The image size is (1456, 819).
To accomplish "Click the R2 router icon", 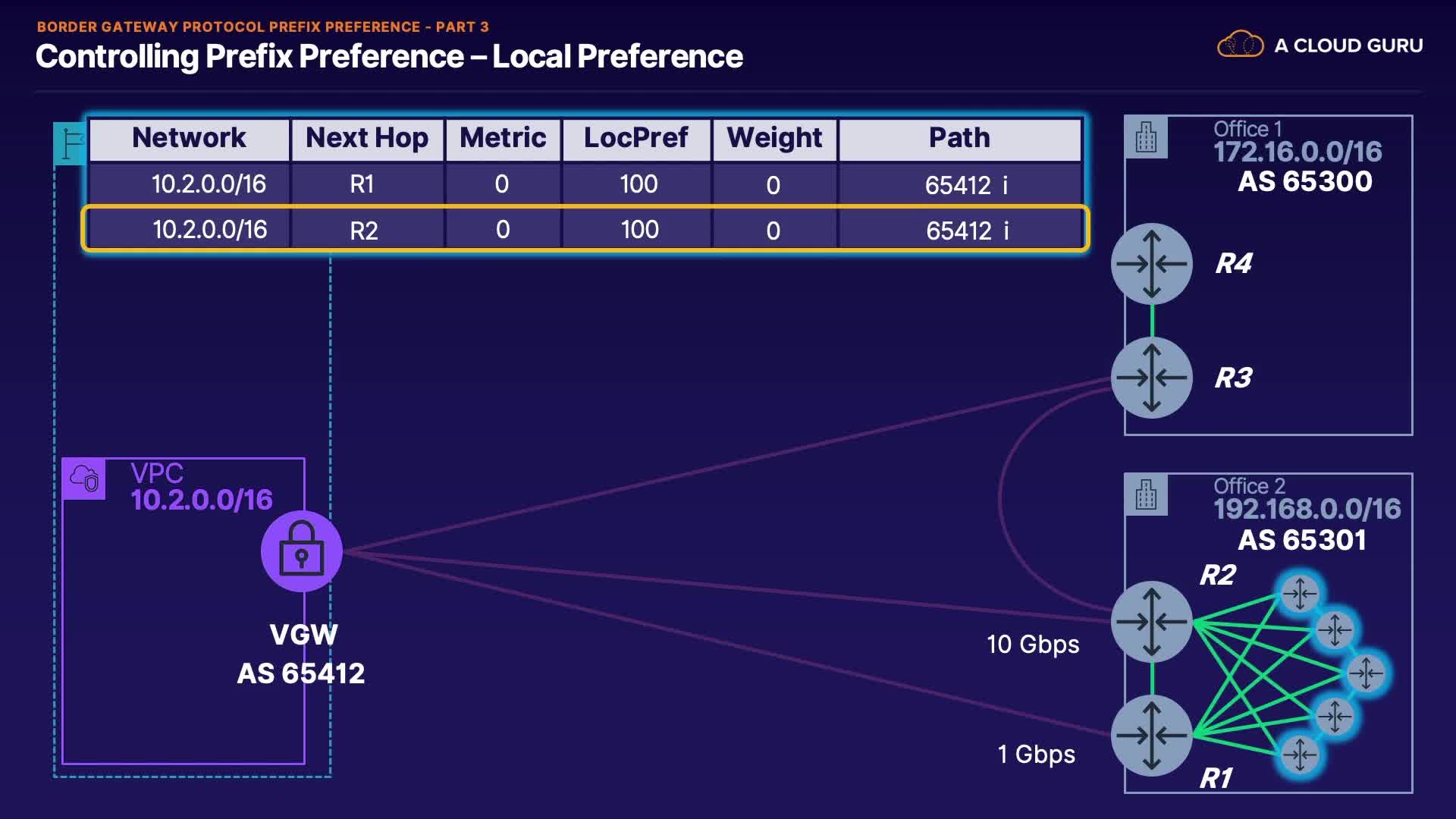I will click(1151, 622).
